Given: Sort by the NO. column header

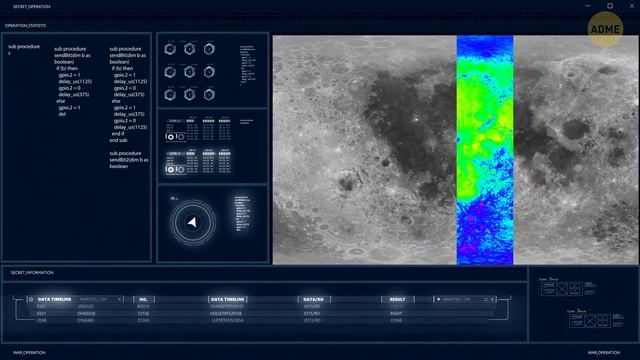Looking at the screenshot, I should [143, 299].
